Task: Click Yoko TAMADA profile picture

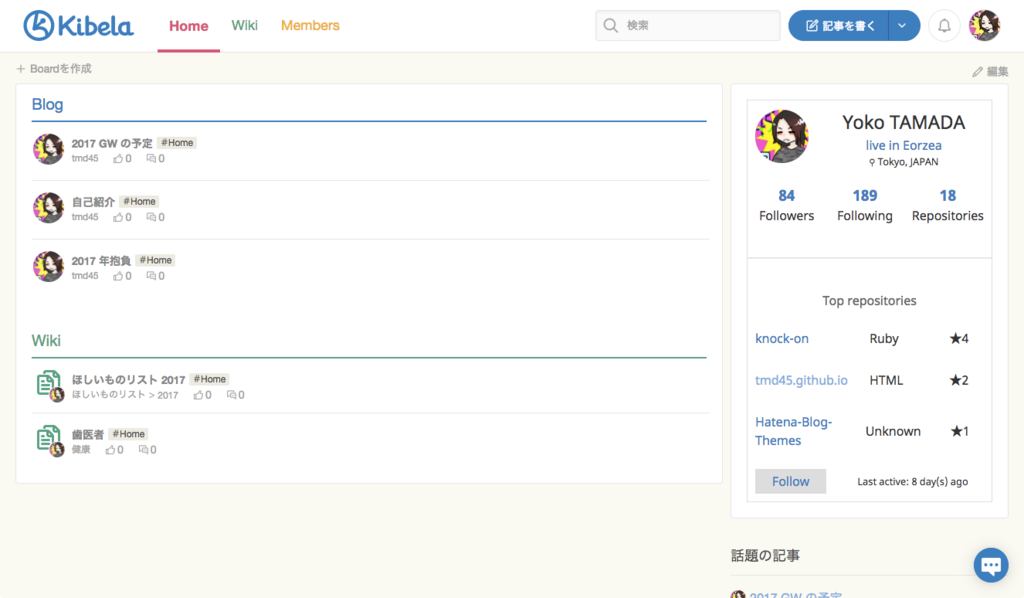Action: (x=782, y=136)
